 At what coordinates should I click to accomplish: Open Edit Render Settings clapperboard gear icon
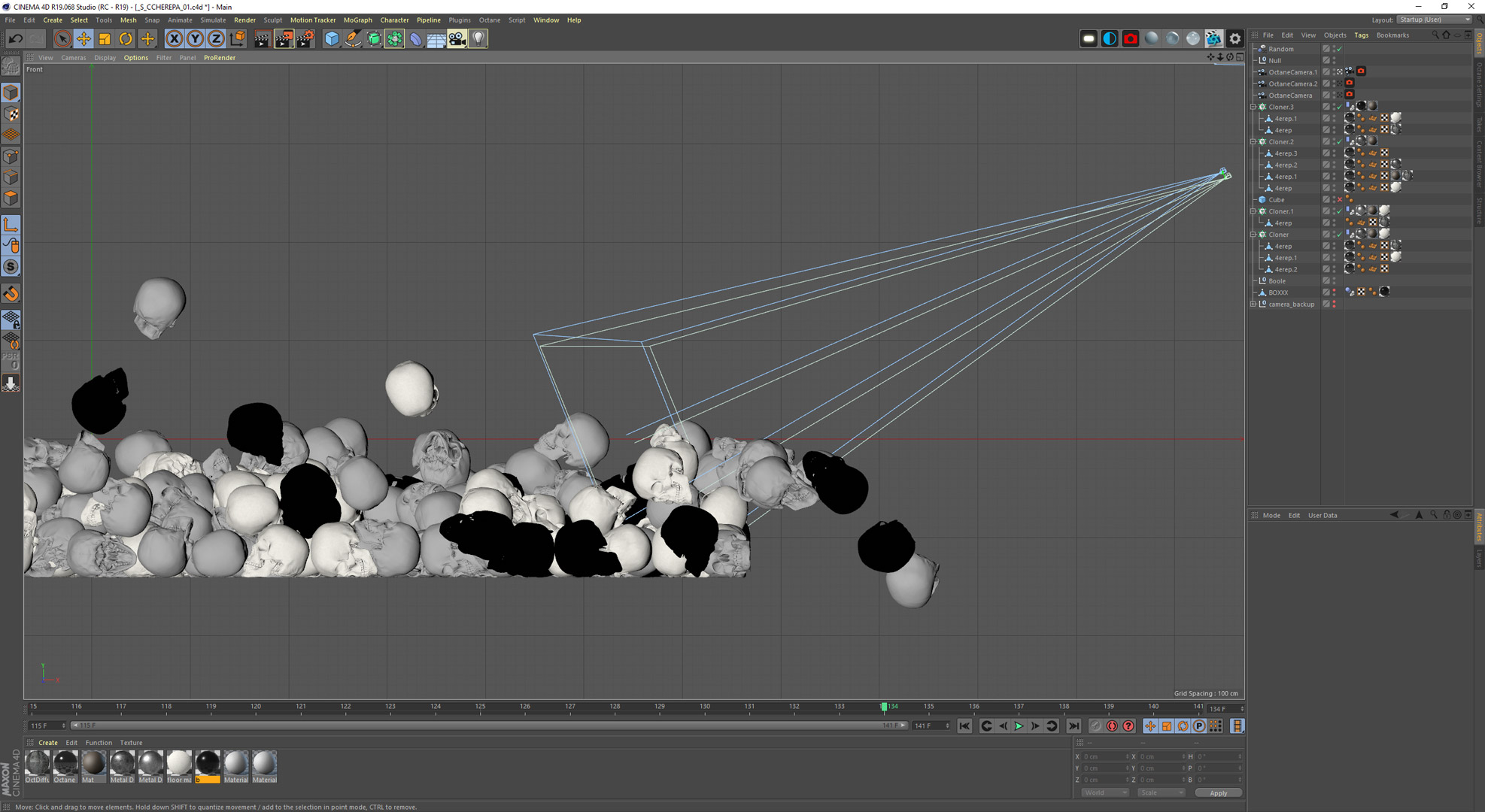click(x=305, y=38)
